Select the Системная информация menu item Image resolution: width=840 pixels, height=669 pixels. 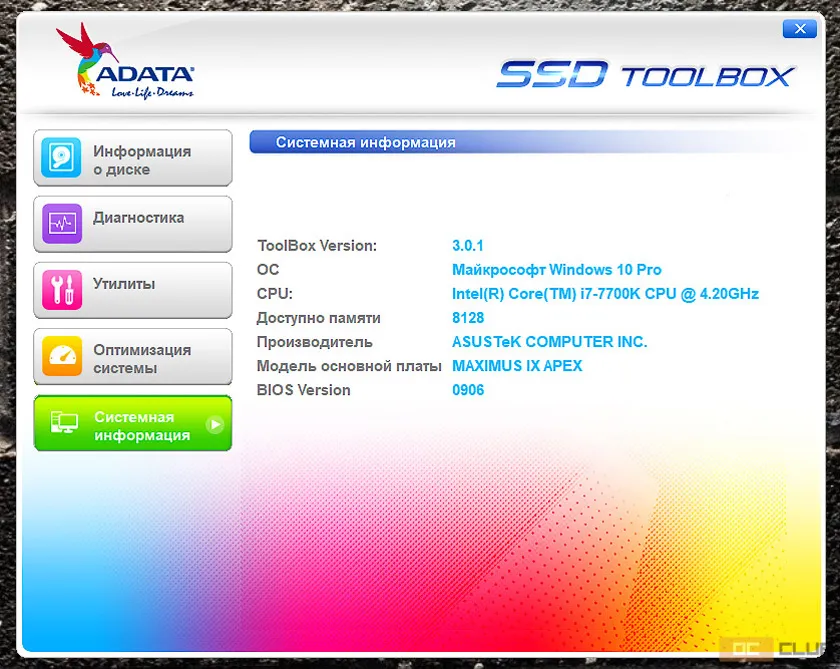tap(133, 423)
